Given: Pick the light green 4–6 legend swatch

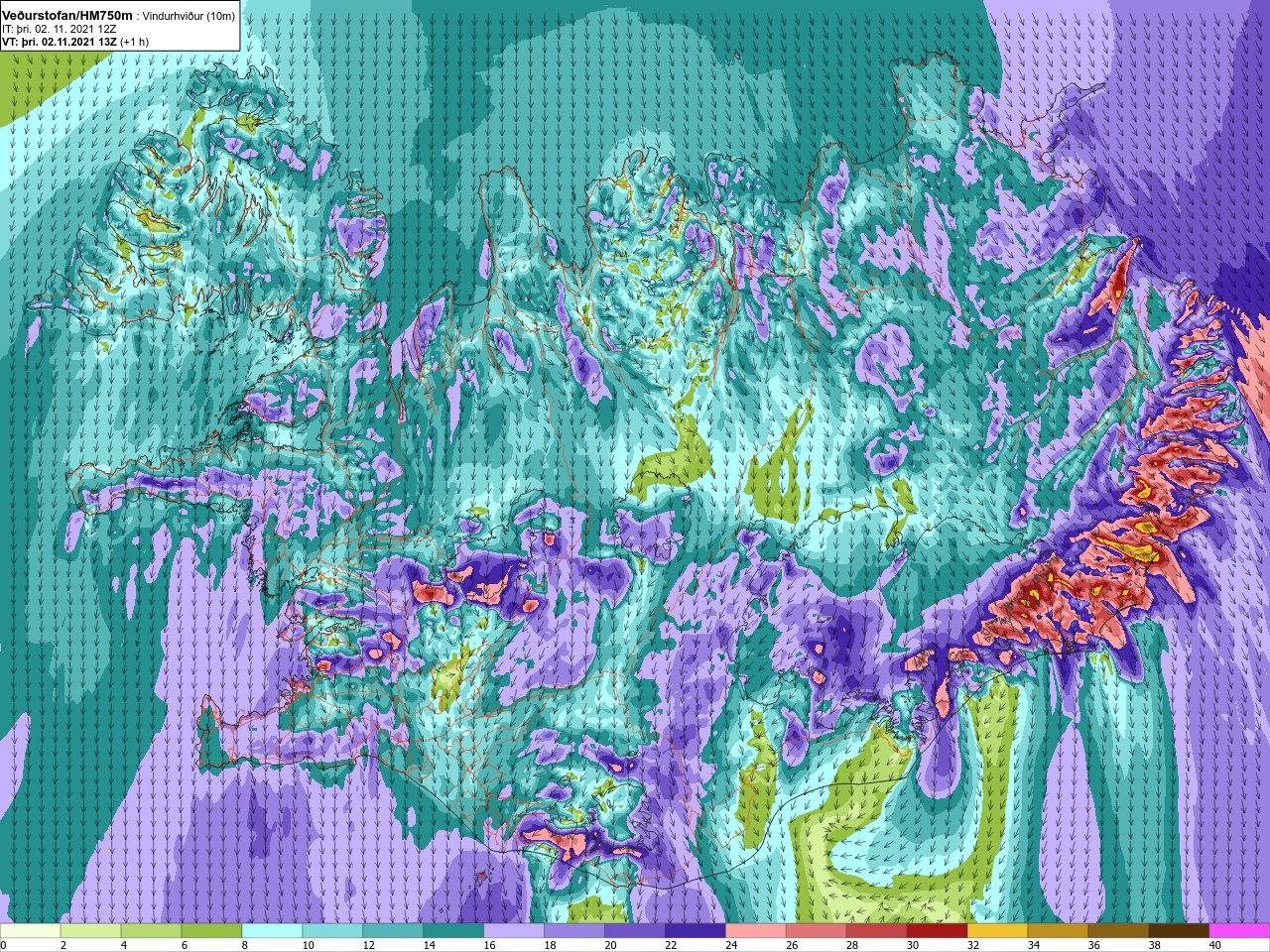Looking at the screenshot, I should 152,932.
